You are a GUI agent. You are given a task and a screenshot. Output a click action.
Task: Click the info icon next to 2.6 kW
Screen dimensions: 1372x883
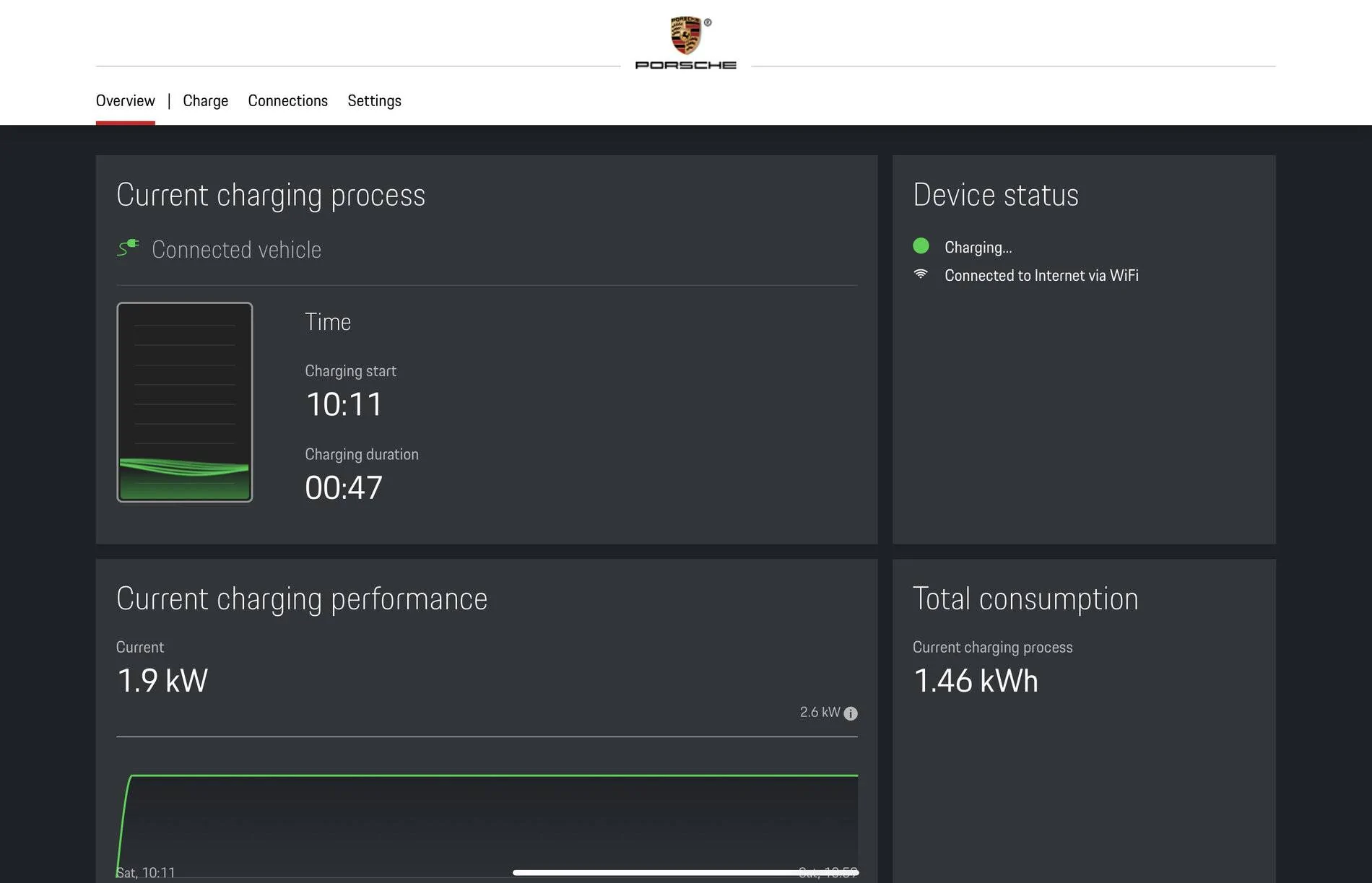(851, 713)
